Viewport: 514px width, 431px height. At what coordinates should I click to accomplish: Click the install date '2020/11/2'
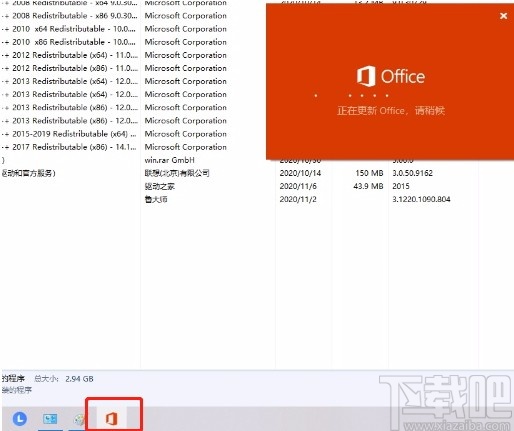298,199
